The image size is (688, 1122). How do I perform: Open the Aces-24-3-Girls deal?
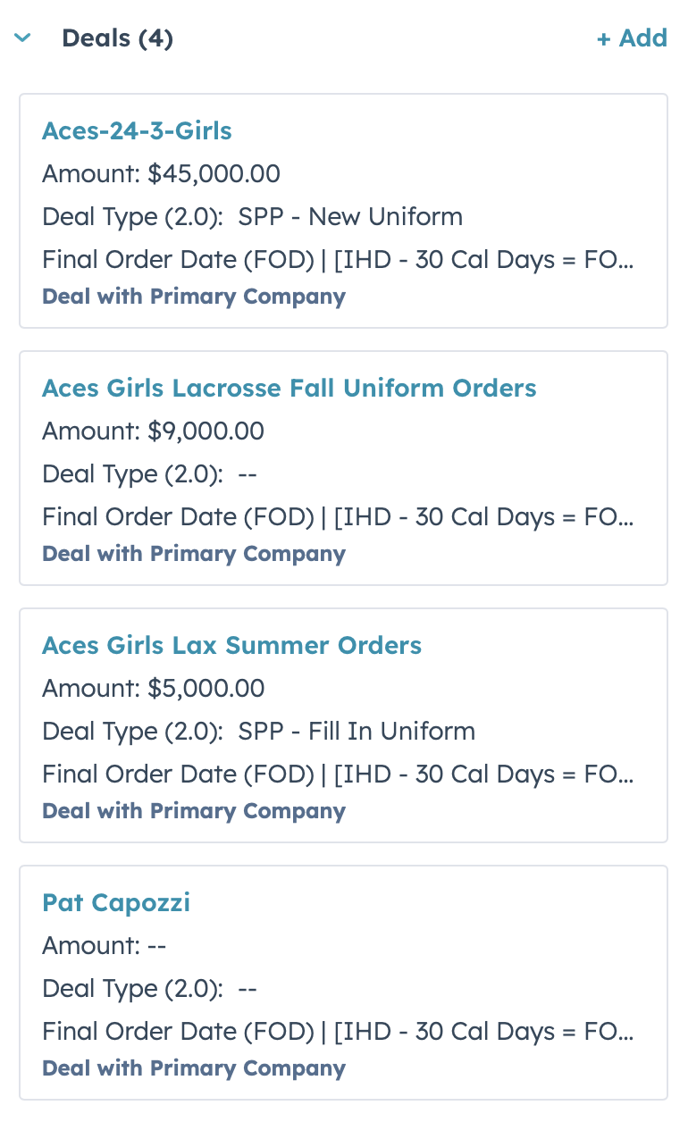pyautogui.click(x=137, y=131)
